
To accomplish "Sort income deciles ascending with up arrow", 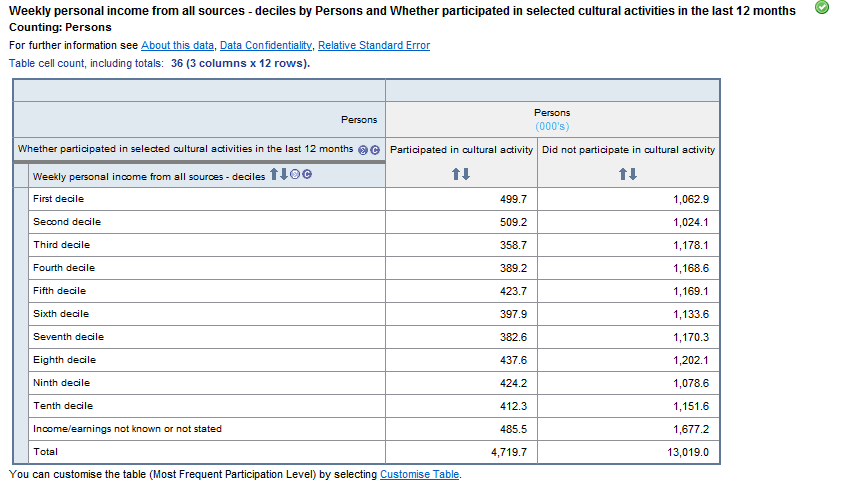I will tap(275, 176).
